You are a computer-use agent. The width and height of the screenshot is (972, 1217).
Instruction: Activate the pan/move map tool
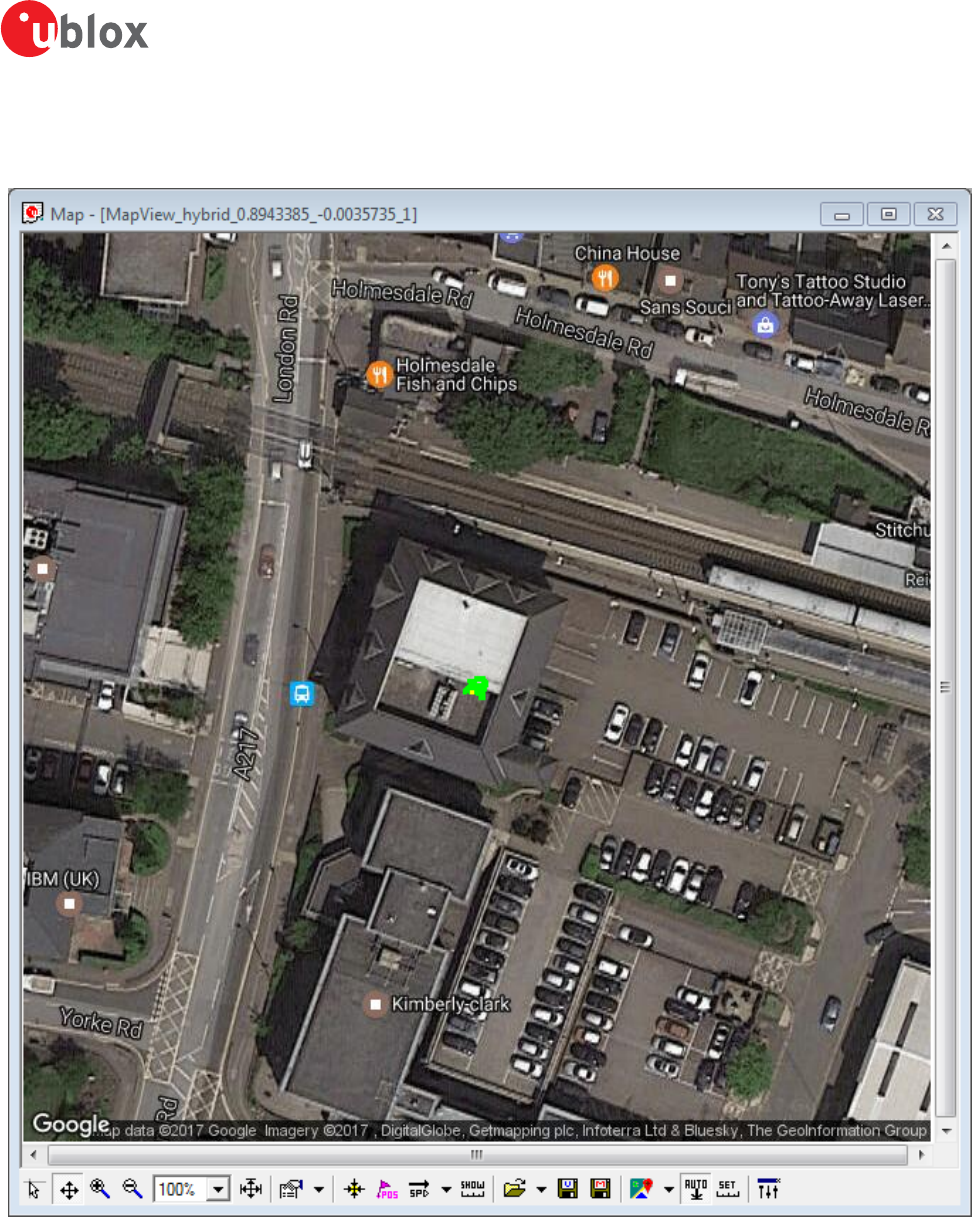(68, 1190)
